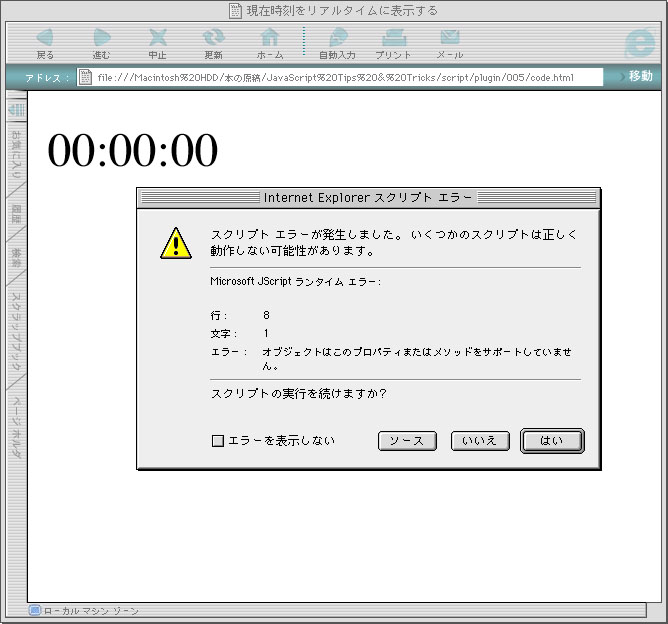Click the yellow warning icon in dialog
Screen dimensions: 668x624
[176, 243]
